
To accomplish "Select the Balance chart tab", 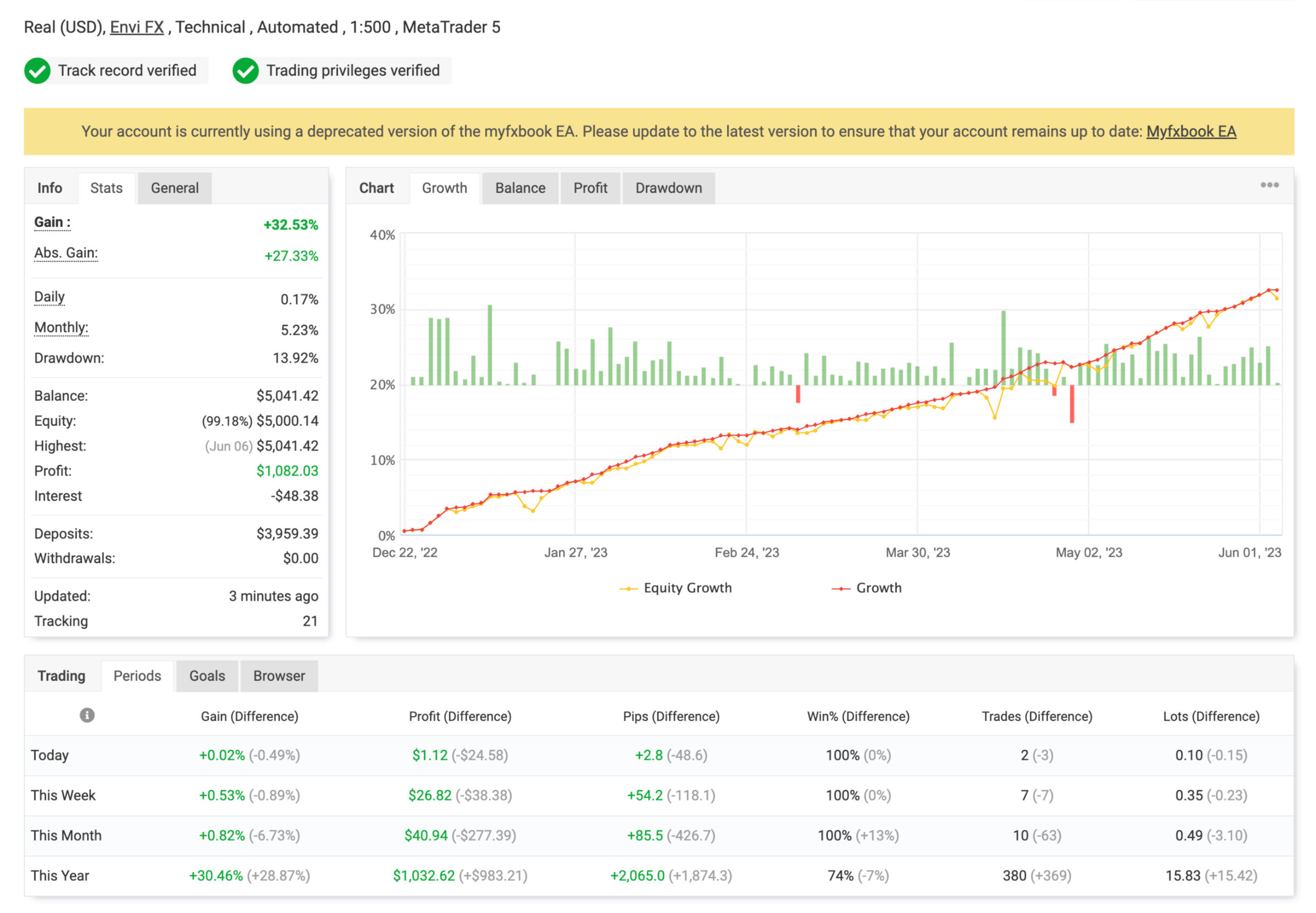I will pos(519,188).
